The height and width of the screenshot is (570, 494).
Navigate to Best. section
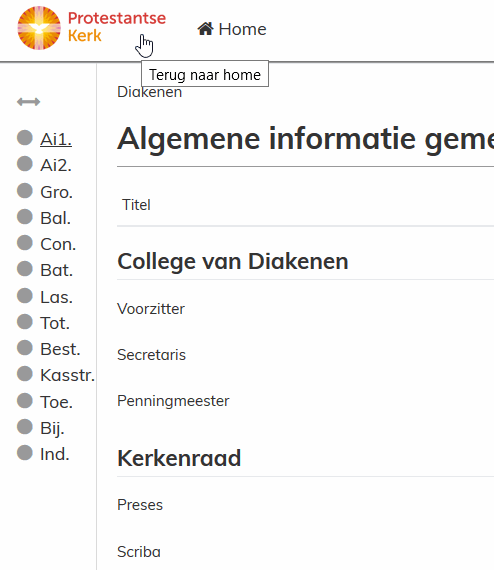(x=60, y=349)
